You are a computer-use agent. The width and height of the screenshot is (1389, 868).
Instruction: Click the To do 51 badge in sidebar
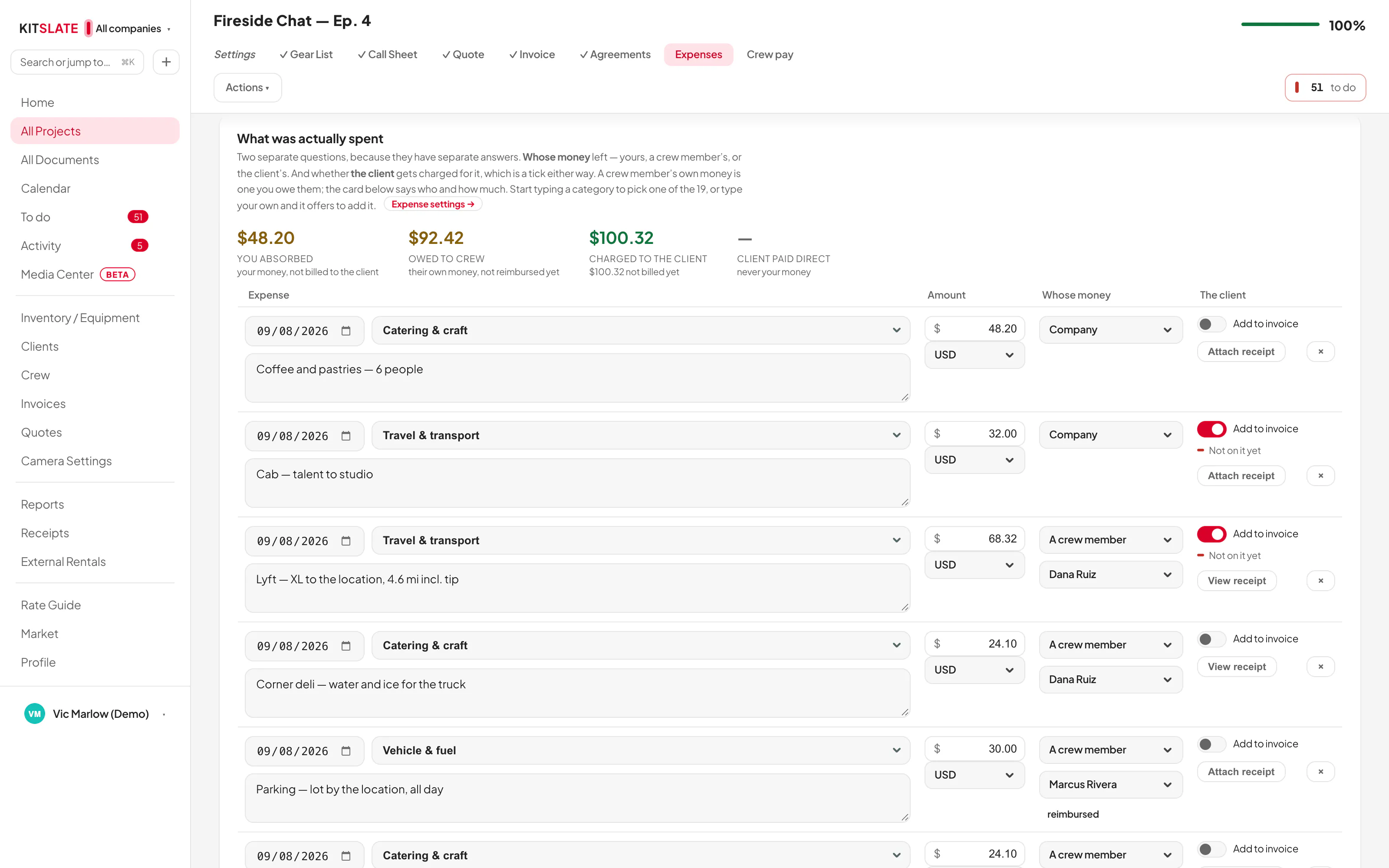click(x=138, y=217)
